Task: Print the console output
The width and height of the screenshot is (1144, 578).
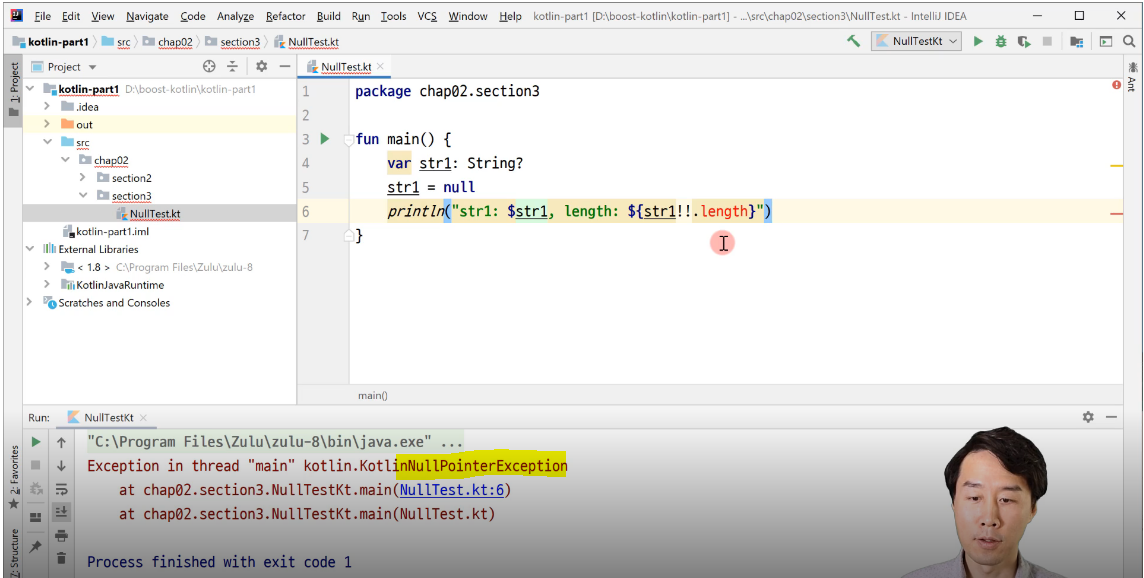Action: pyautogui.click(x=61, y=536)
